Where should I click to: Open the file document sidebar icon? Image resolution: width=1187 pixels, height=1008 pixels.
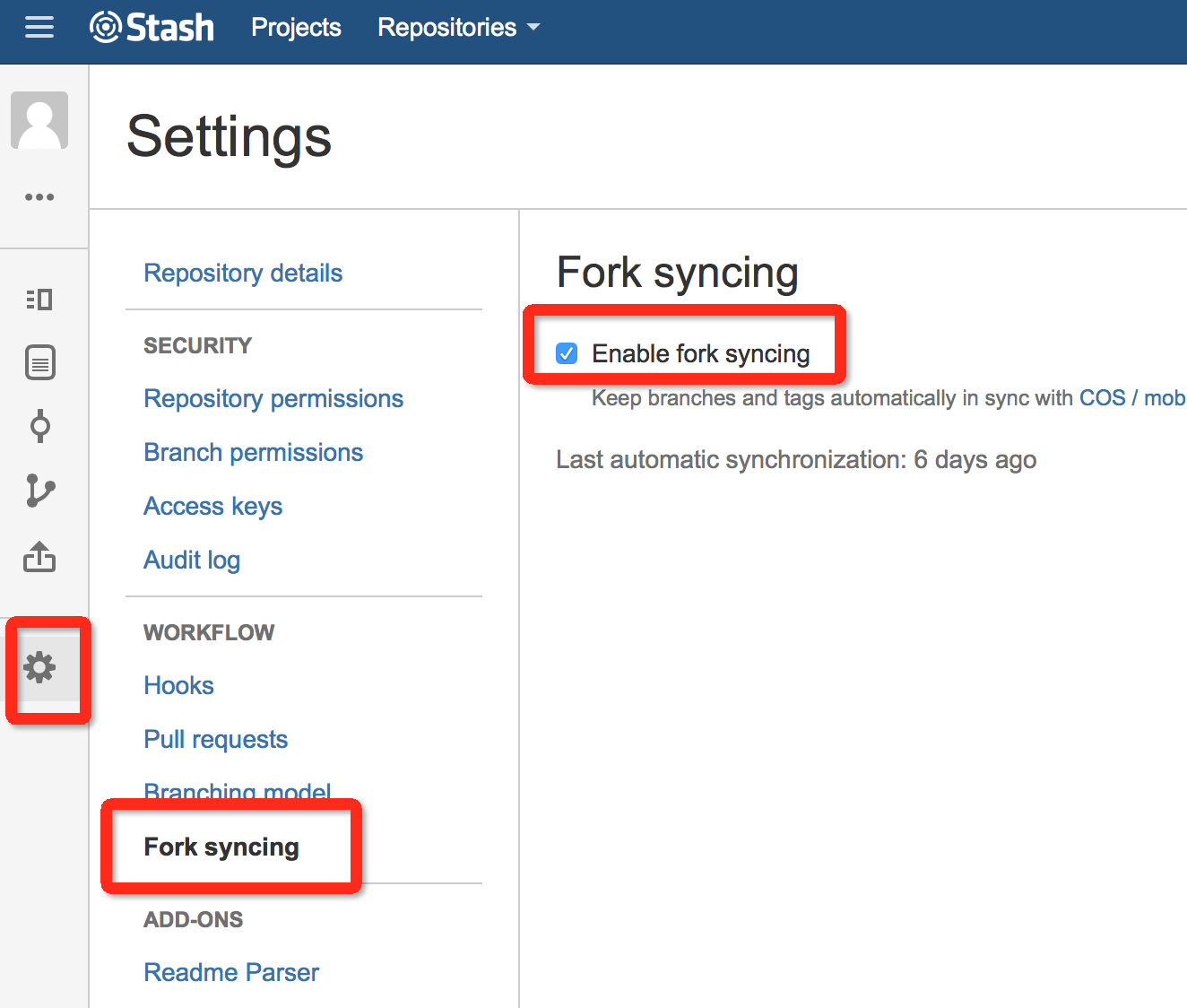[39, 362]
